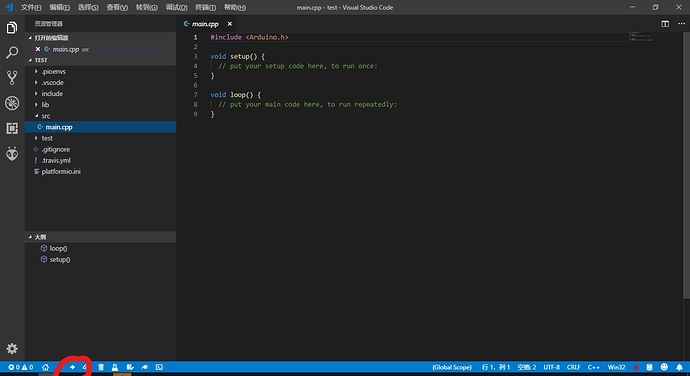Click the PlatformIO Run Task checklist icon
This screenshot has width=690, height=376.
(130, 367)
